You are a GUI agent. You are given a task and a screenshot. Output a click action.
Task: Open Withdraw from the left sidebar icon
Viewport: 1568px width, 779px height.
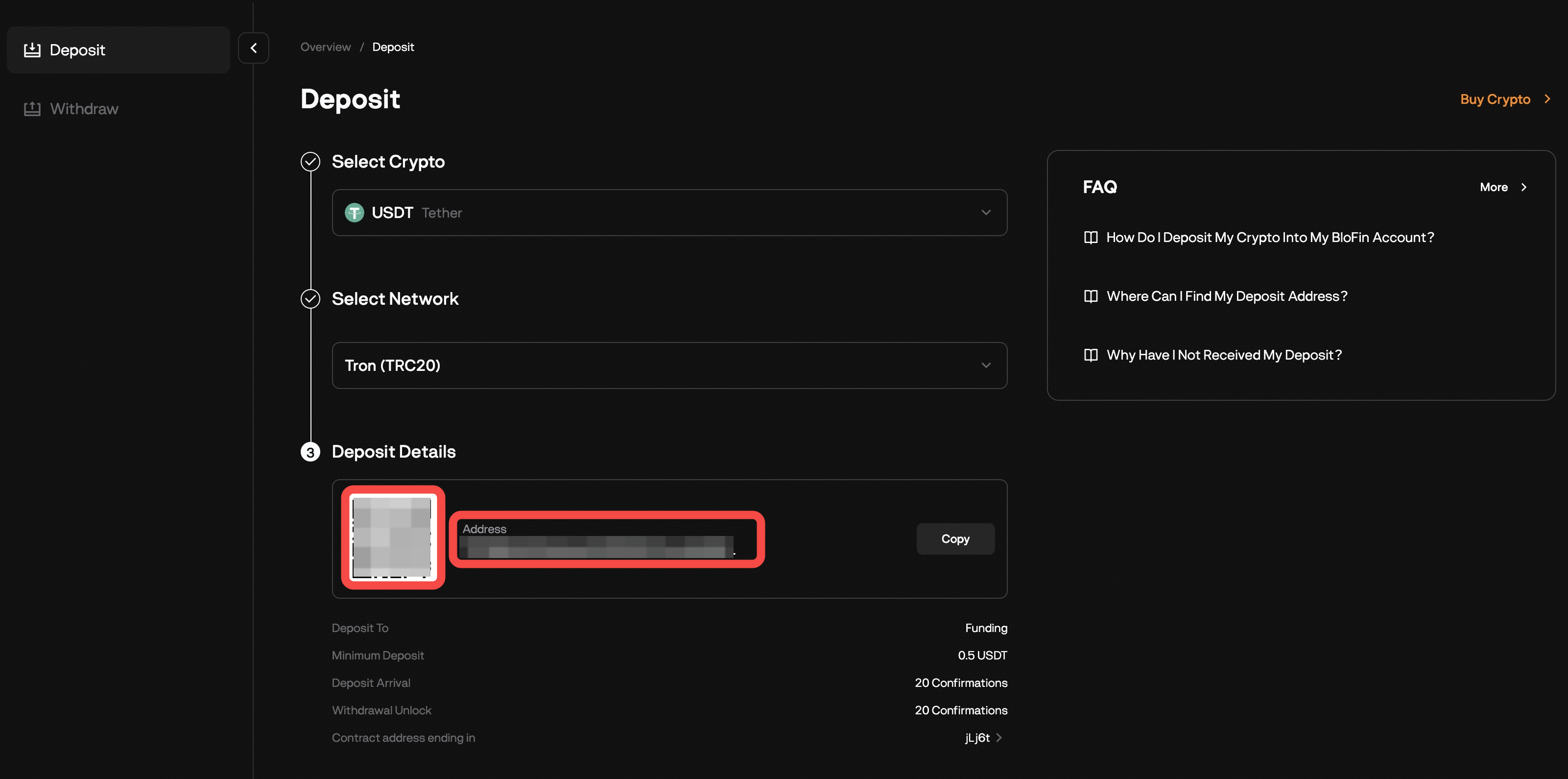(x=33, y=108)
